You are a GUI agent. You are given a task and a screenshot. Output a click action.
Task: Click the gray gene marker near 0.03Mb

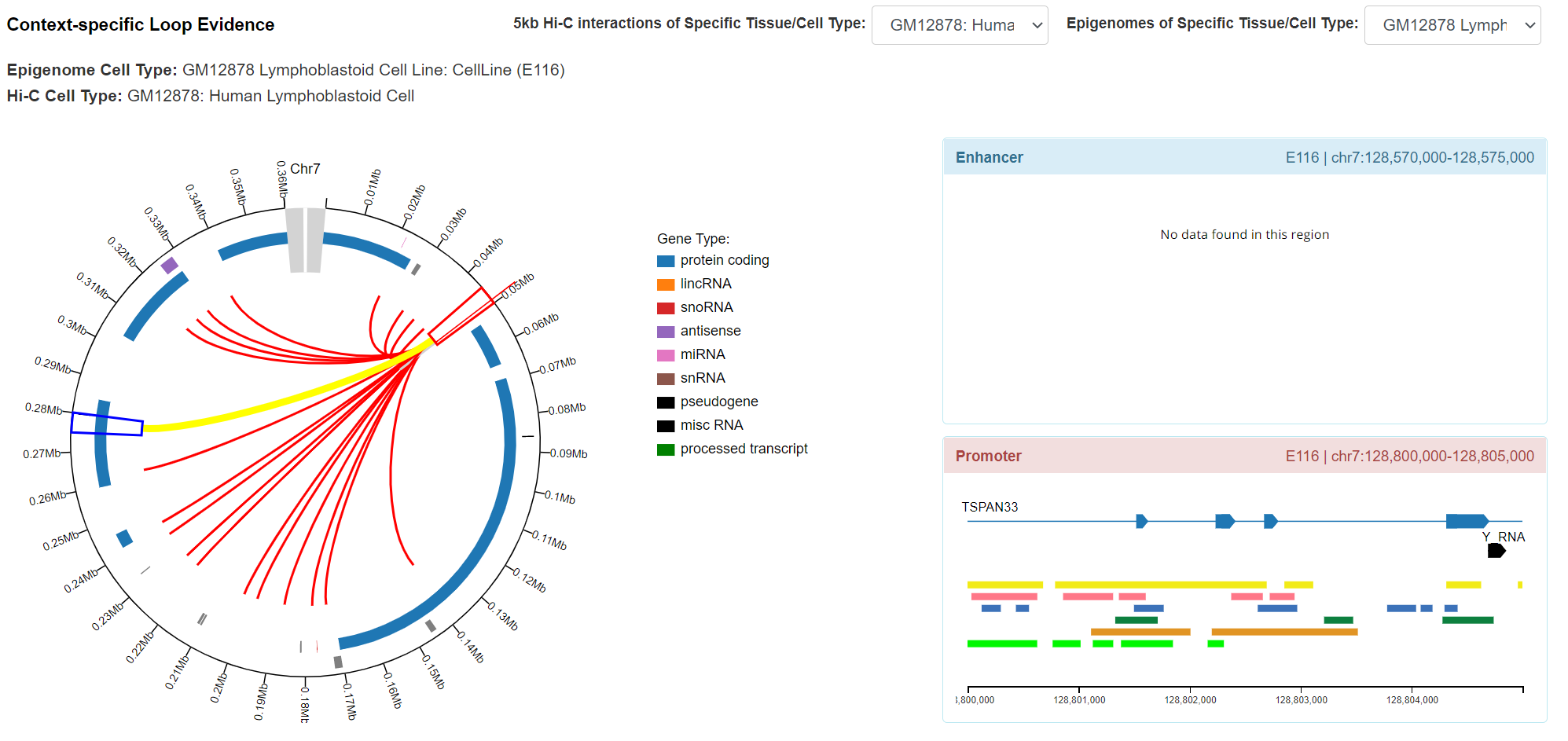[416, 270]
